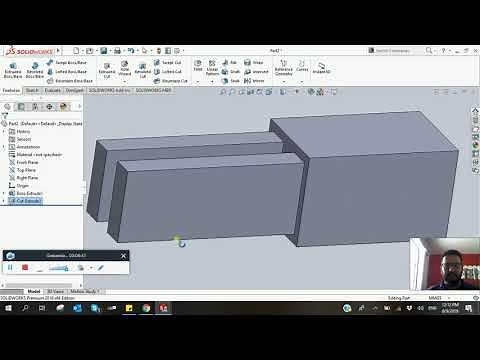Image resolution: width=480 pixels, height=360 pixels.
Task: Open Chrome from the taskbar
Action: [146, 308]
